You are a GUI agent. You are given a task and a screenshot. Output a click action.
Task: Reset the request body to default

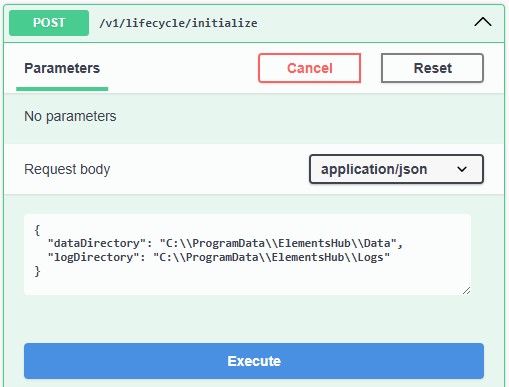click(x=432, y=68)
